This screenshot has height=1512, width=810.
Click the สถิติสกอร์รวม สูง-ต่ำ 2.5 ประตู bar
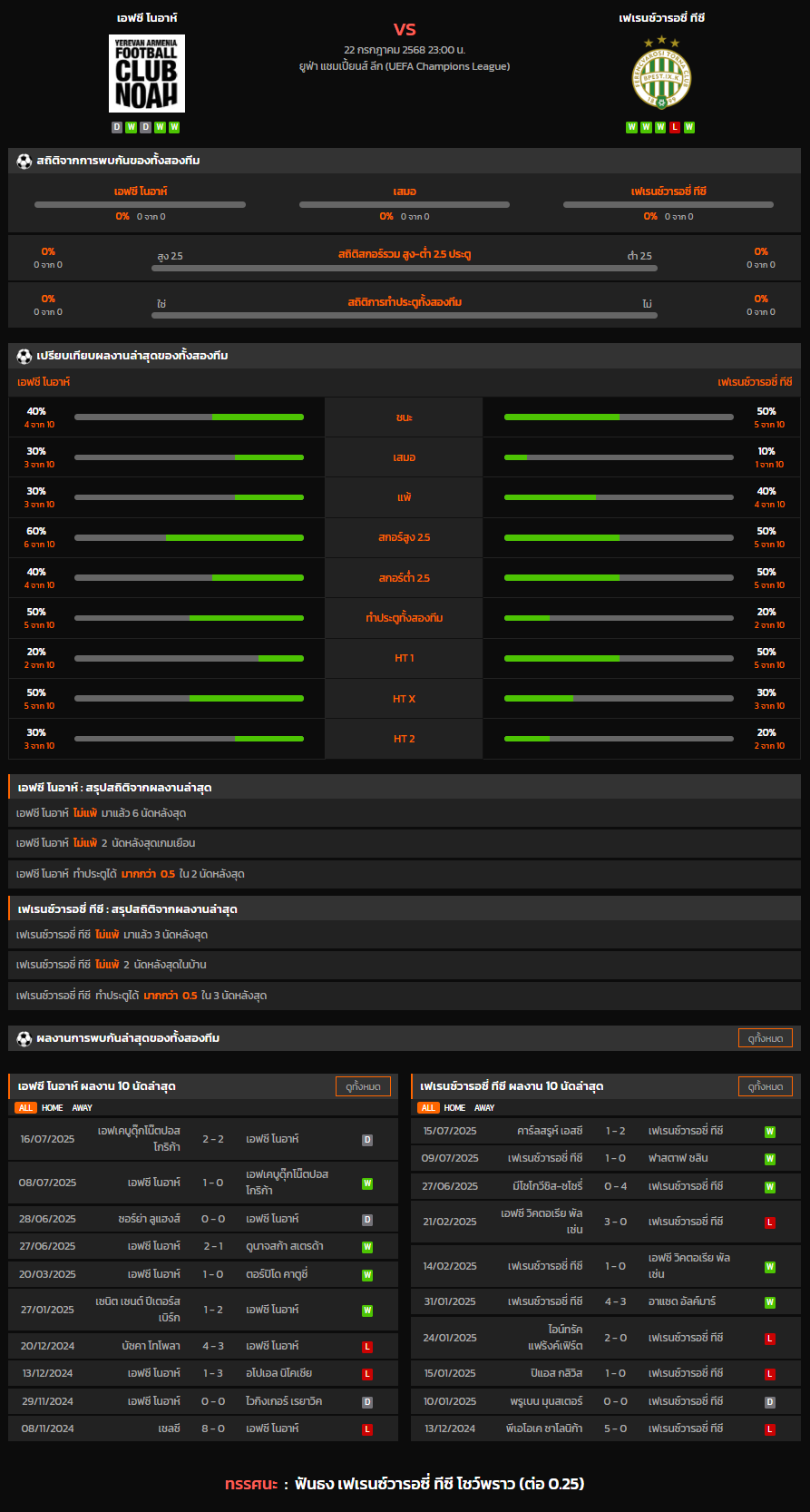(x=405, y=269)
